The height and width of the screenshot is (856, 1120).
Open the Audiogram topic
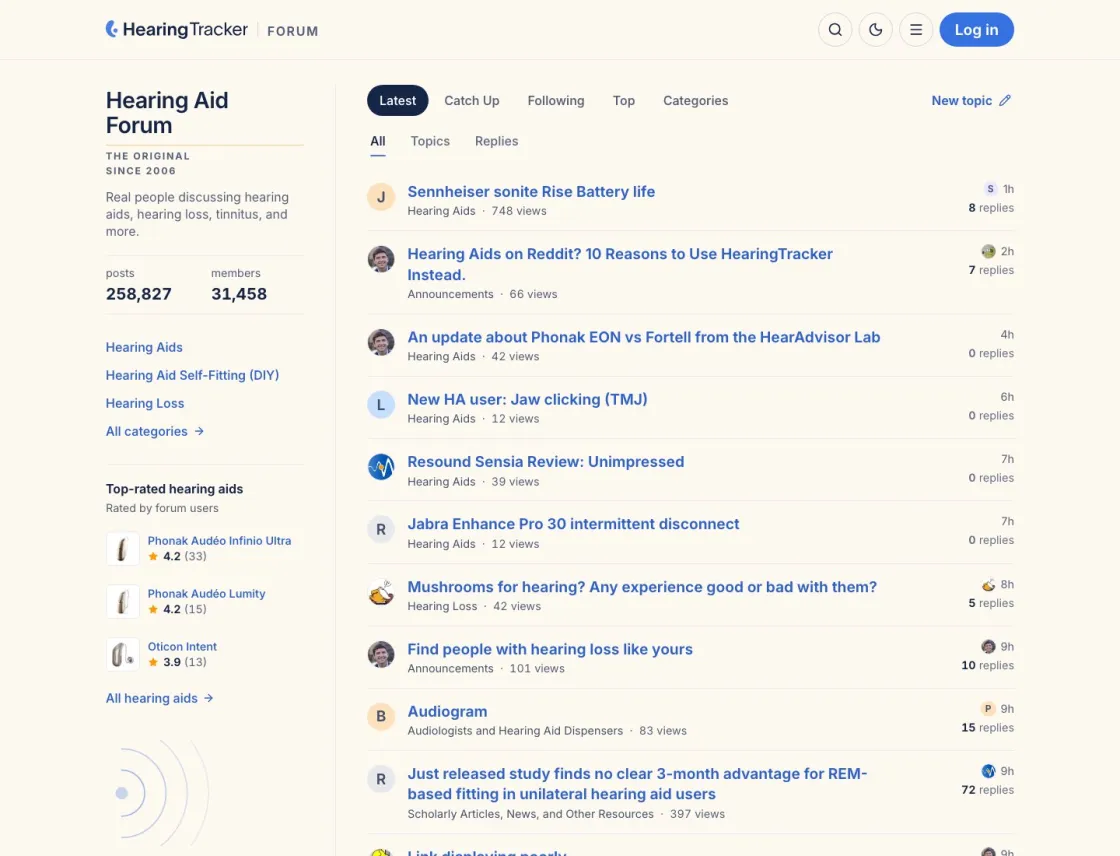447,712
